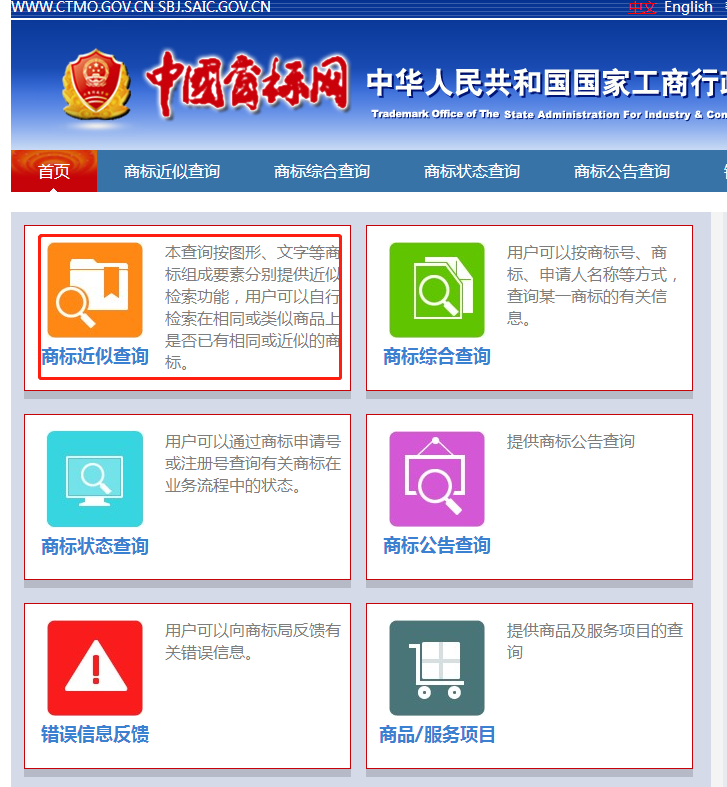This screenshot has width=727, height=787.
Task: Click the 商标状态查询 tile description text
Action: 252,464
